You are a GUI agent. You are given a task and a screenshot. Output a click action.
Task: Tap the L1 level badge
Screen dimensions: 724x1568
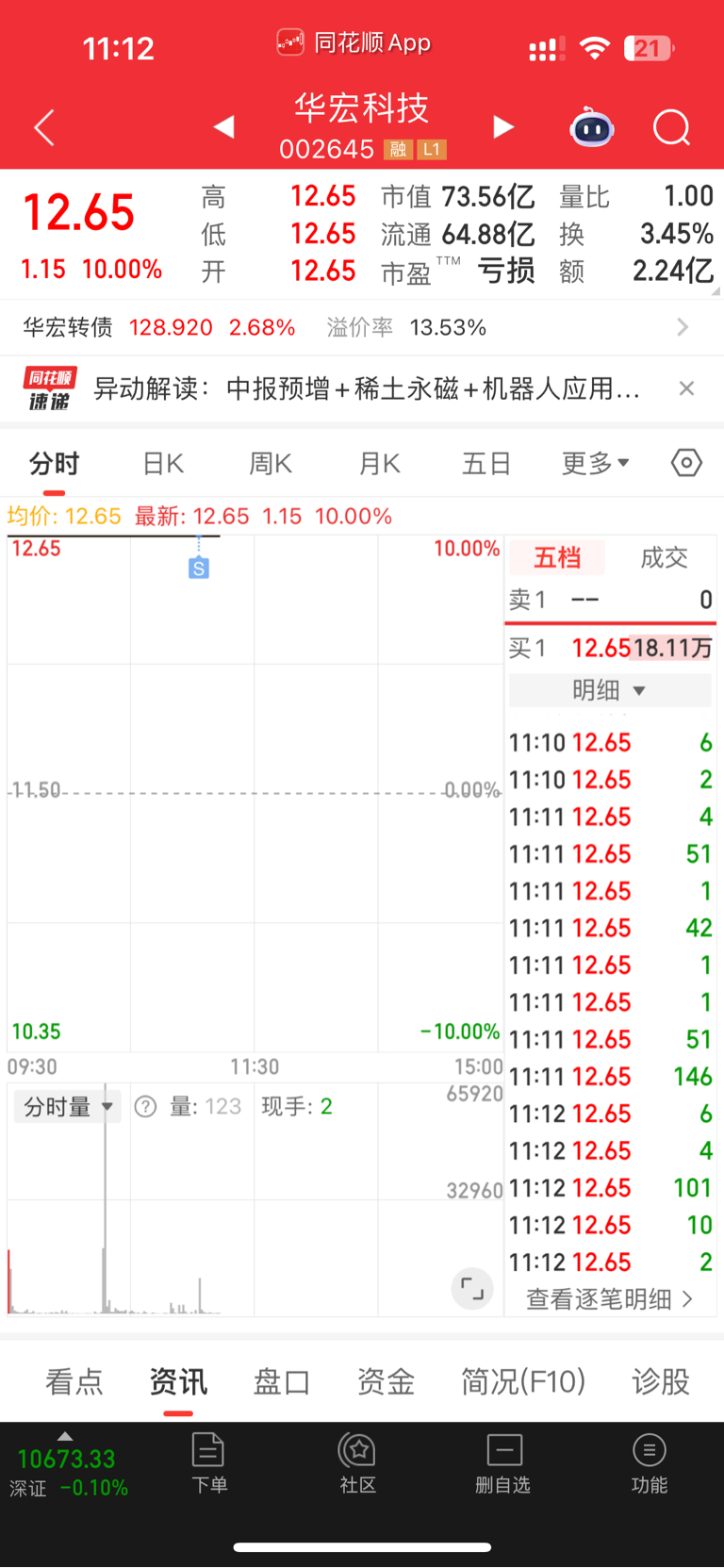point(431,149)
